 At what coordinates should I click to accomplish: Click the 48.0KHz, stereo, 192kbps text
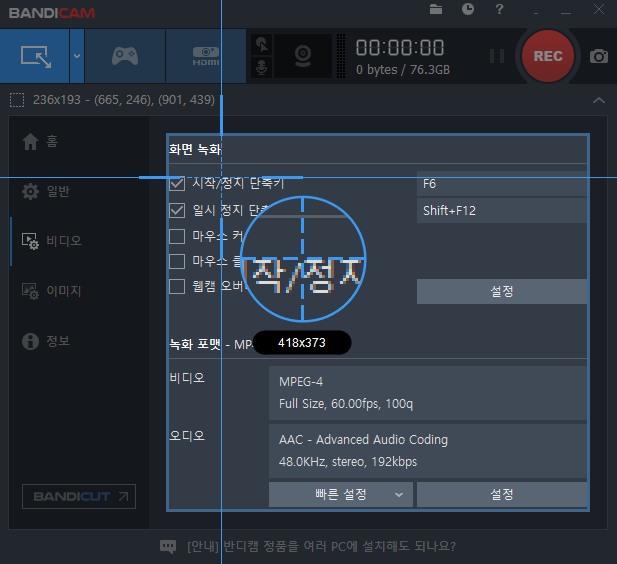click(348, 462)
